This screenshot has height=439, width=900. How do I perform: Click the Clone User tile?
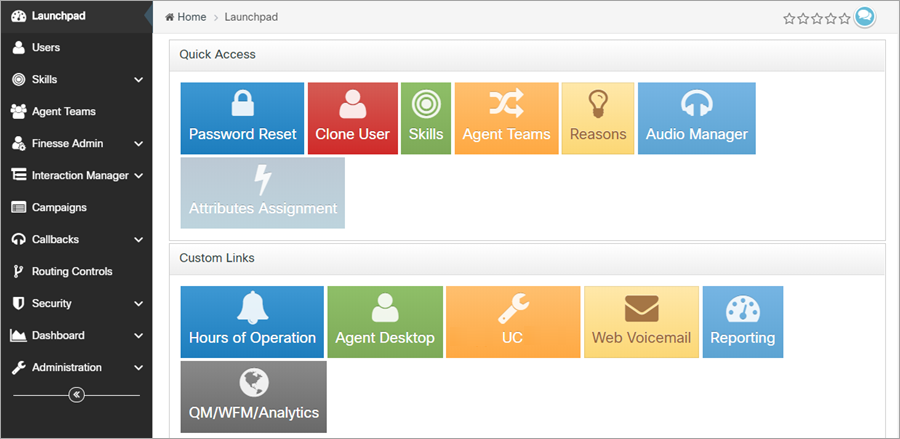coord(352,118)
